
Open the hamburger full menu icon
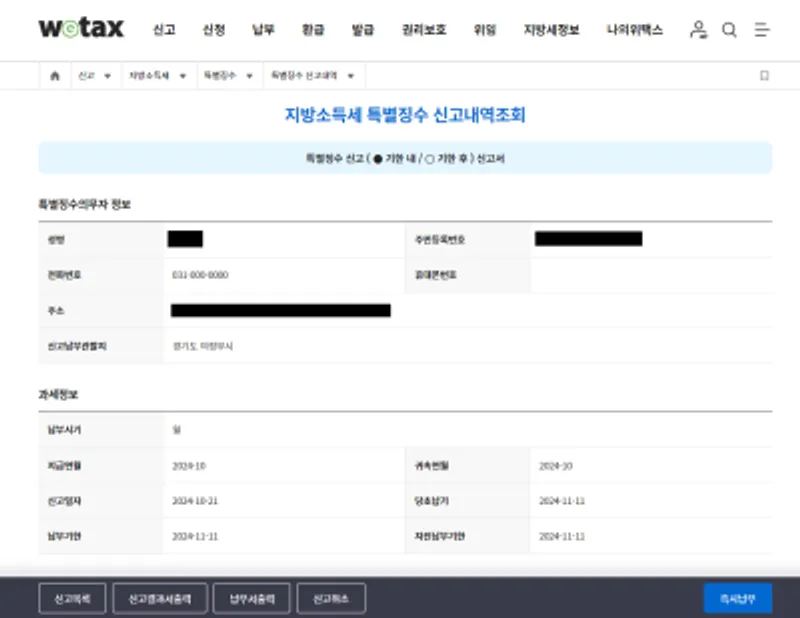(x=762, y=30)
